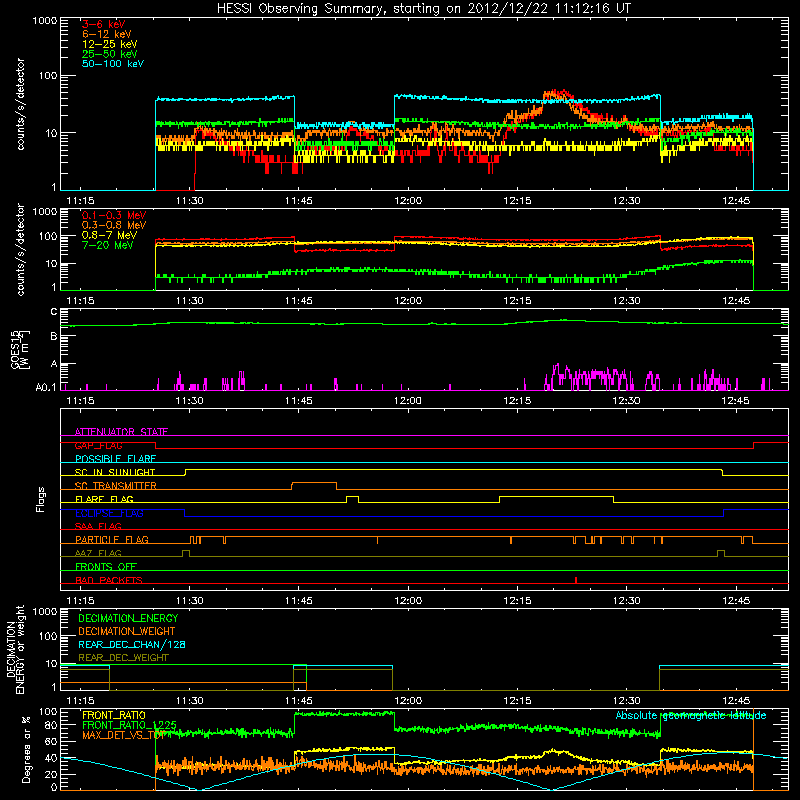Select the 6-12 keV legend label
Screen dimensions: 800x800
107,34
